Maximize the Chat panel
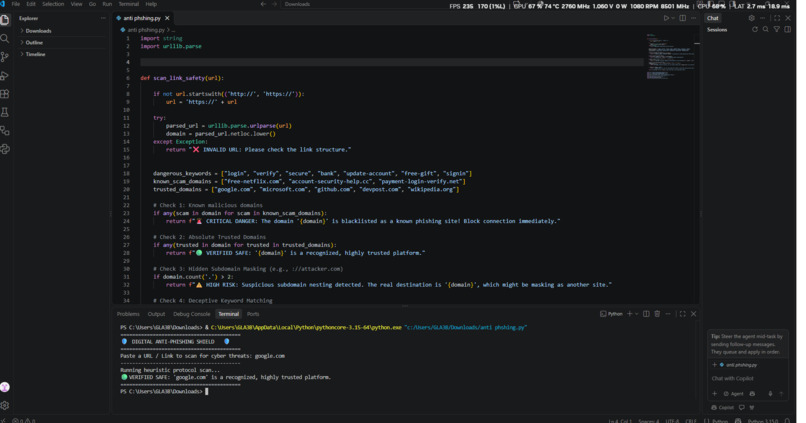The width and height of the screenshot is (806, 423). tap(777, 18)
